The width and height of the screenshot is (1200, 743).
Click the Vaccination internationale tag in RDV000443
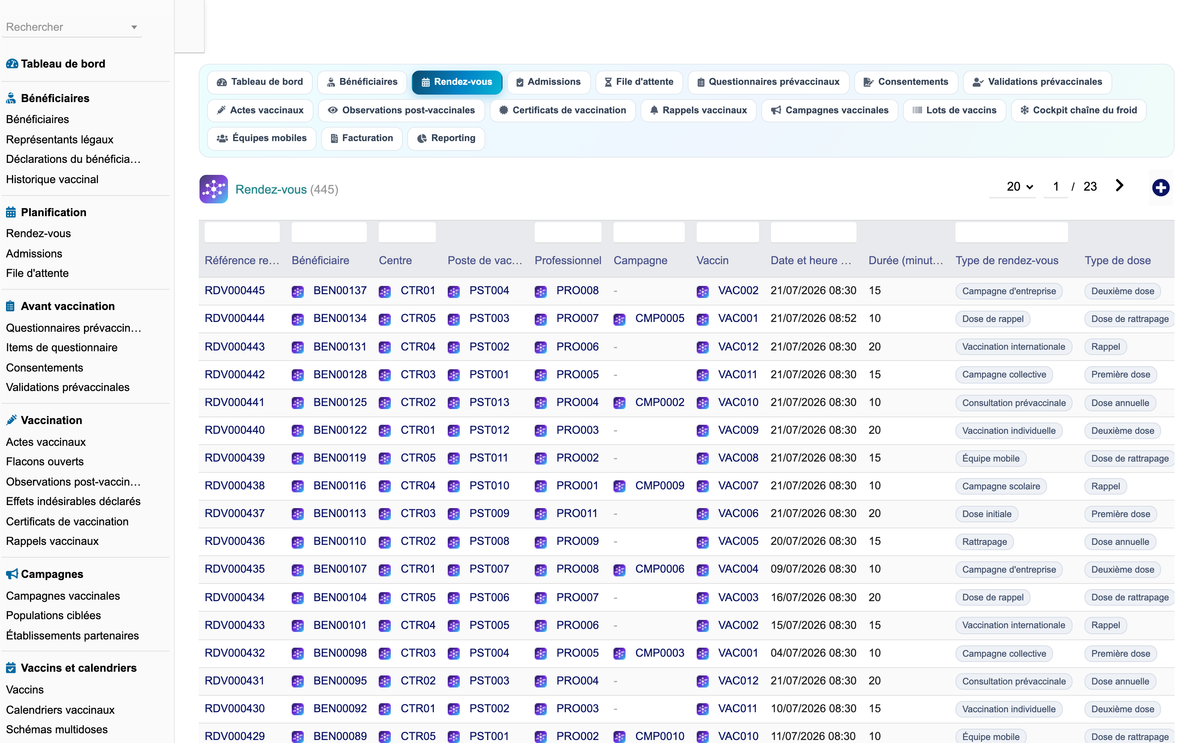pyautogui.click(x=1014, y=347)
